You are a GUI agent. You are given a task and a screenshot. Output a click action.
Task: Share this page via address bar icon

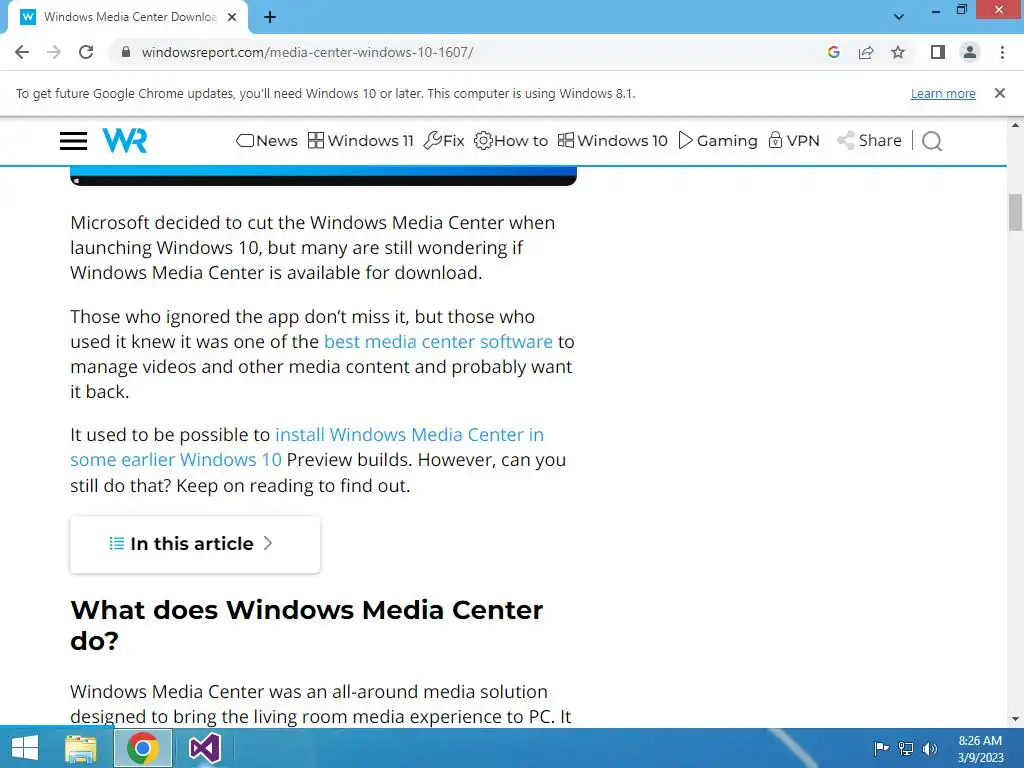pyautogui.click(x=866, y=52)
